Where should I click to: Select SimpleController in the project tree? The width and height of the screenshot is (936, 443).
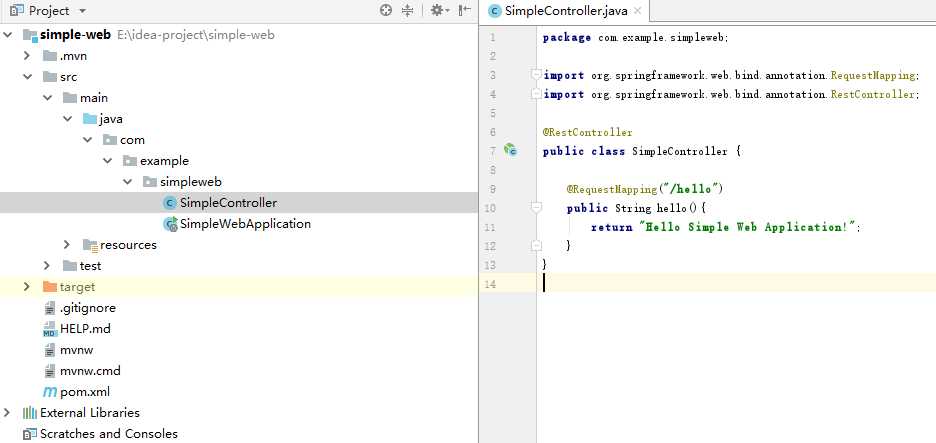pyautogui.click(x=228, y=203)
